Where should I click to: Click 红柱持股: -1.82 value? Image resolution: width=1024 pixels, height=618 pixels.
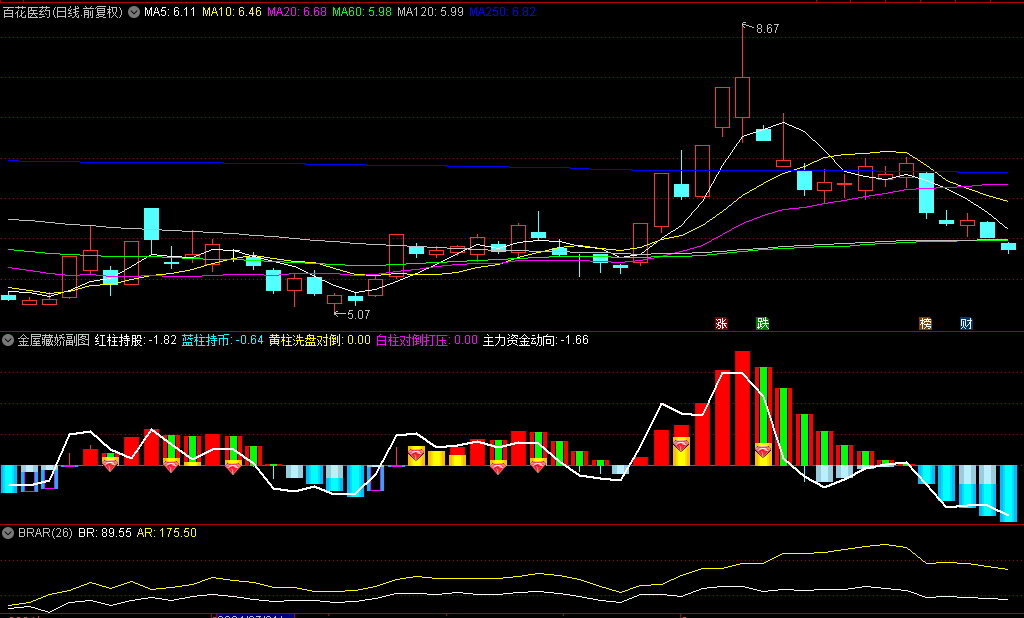(136, 340)
